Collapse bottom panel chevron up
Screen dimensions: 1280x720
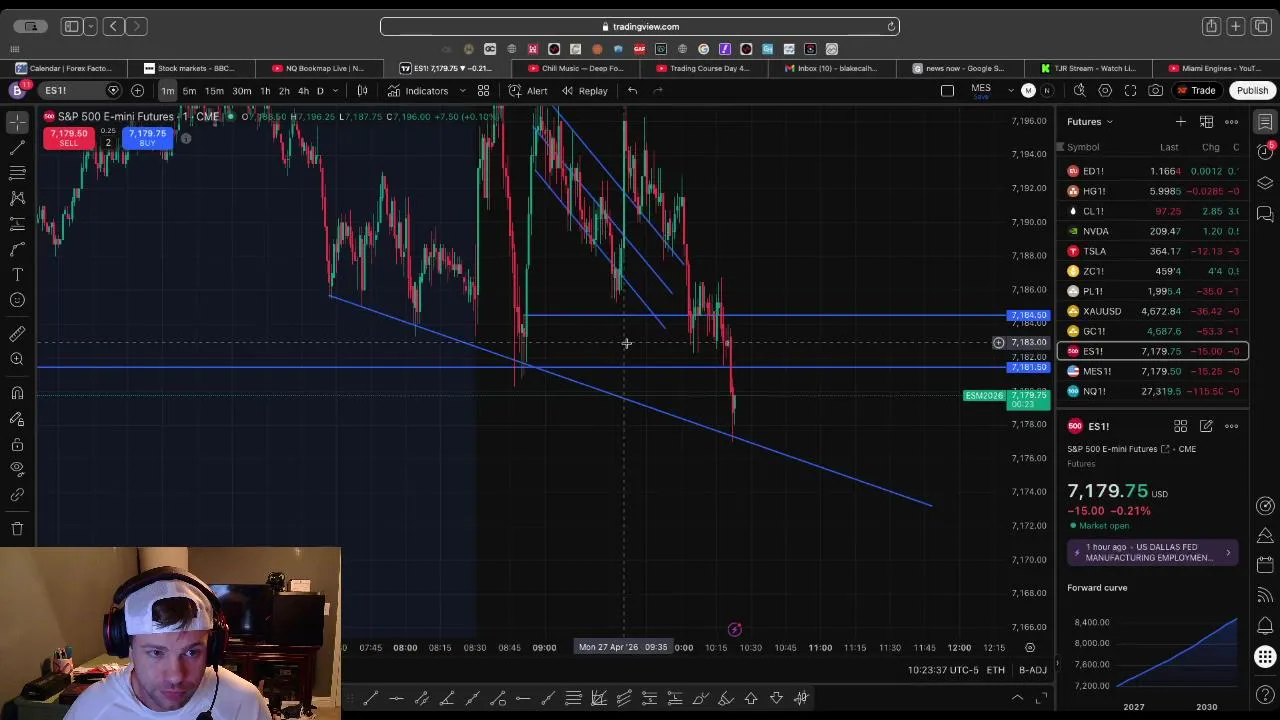pos(1017,698)
